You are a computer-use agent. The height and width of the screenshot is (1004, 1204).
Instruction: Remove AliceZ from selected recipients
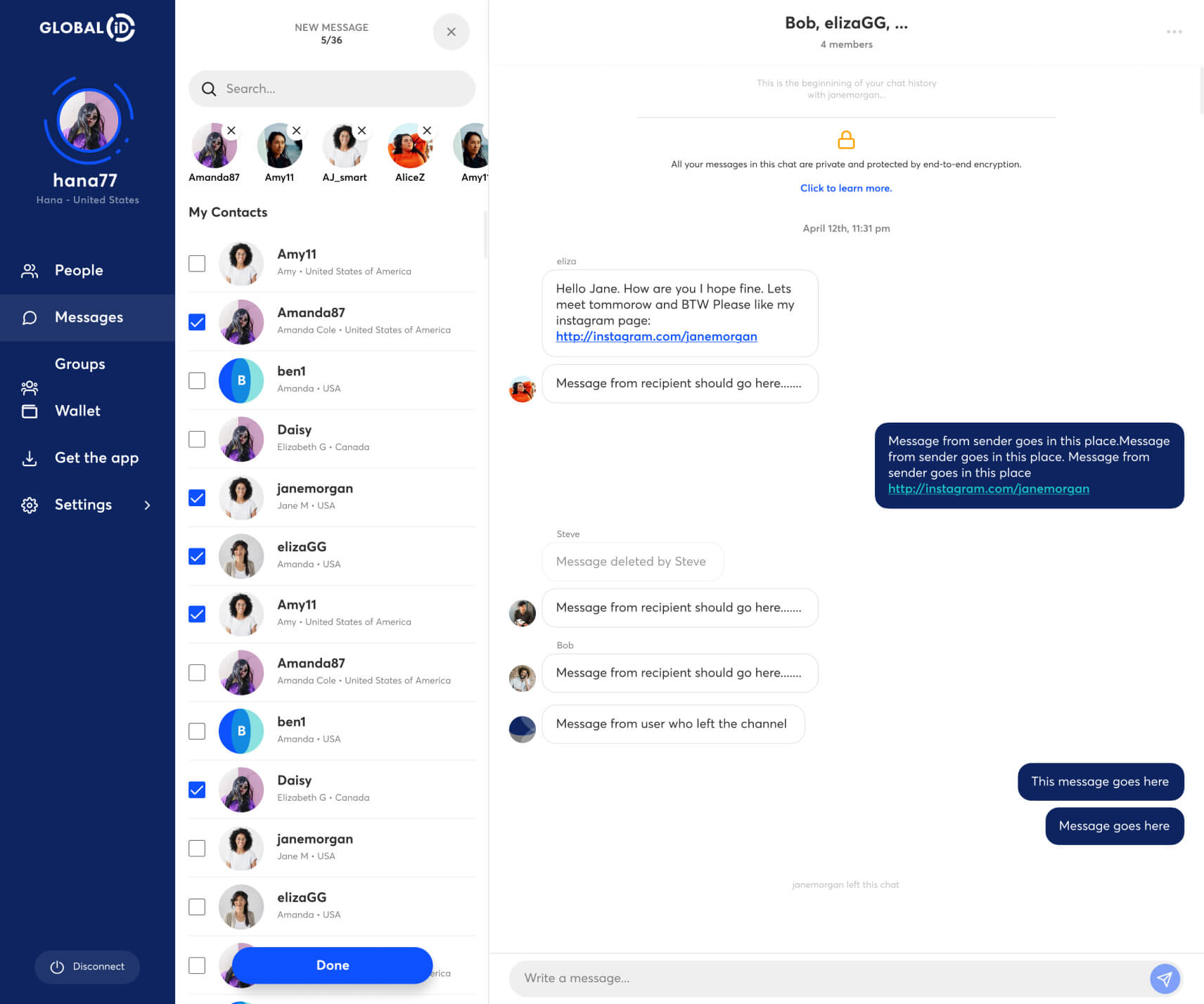tap(427, 131)
